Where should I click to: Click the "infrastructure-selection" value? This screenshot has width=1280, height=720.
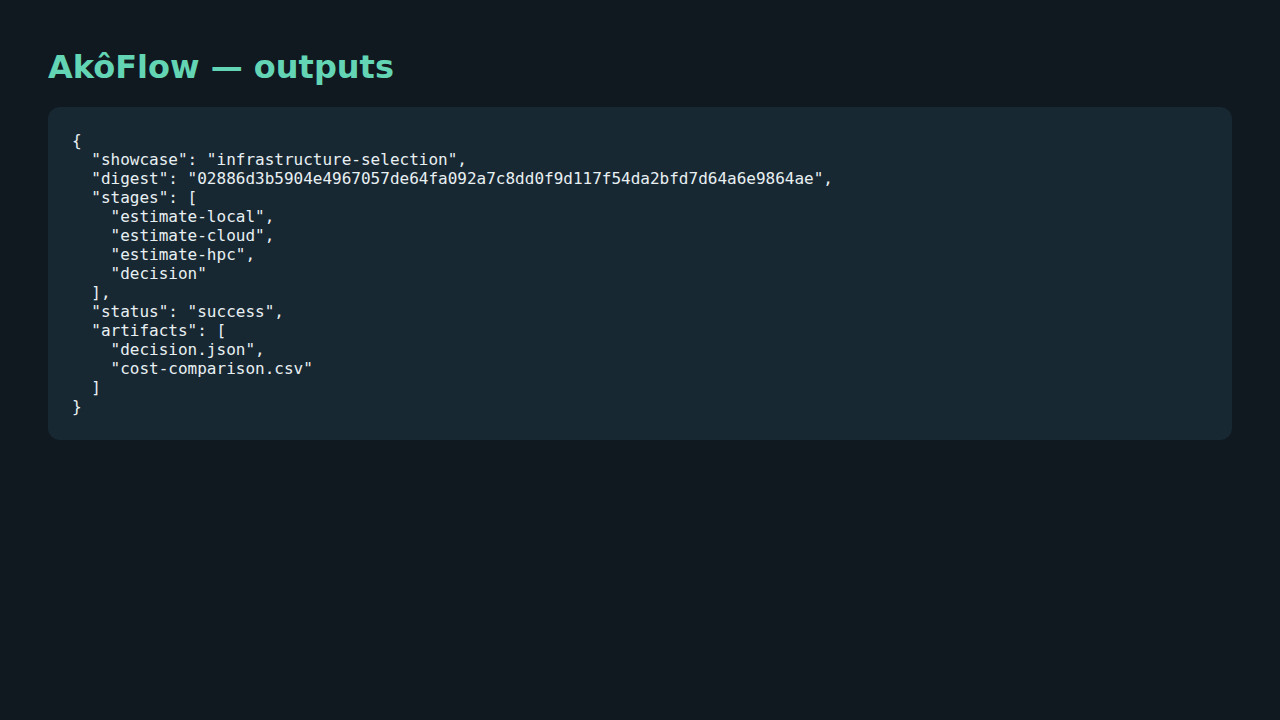(332, 160)
